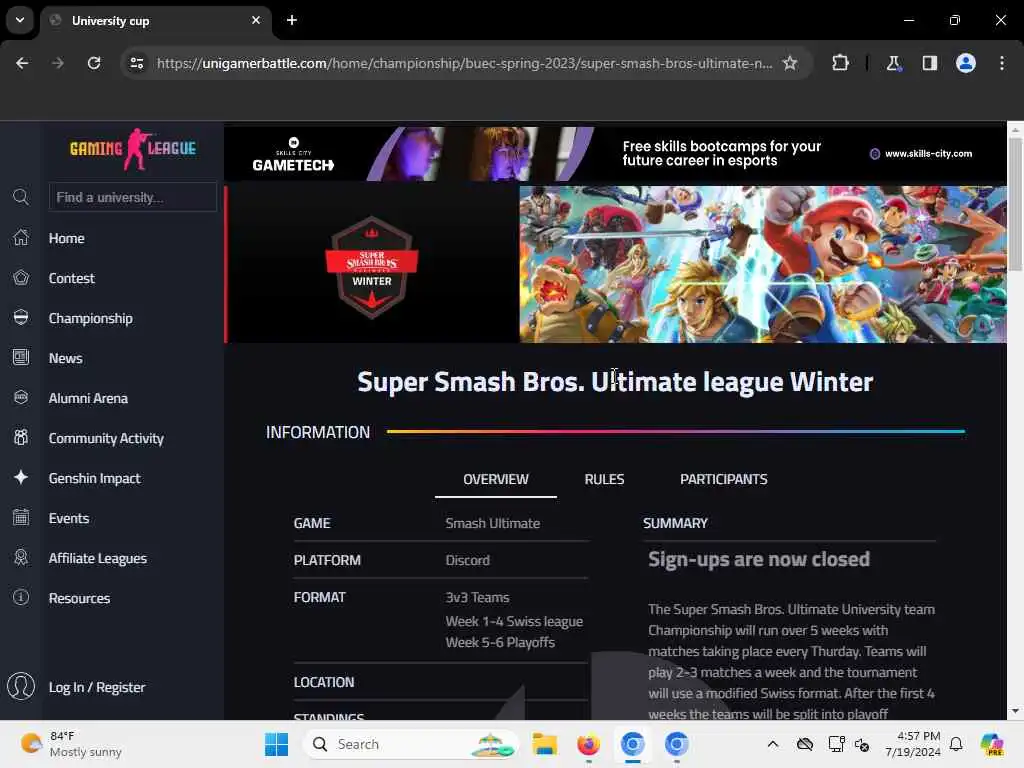
Task: Open the Home sidebar link
Action: [67, 238]
